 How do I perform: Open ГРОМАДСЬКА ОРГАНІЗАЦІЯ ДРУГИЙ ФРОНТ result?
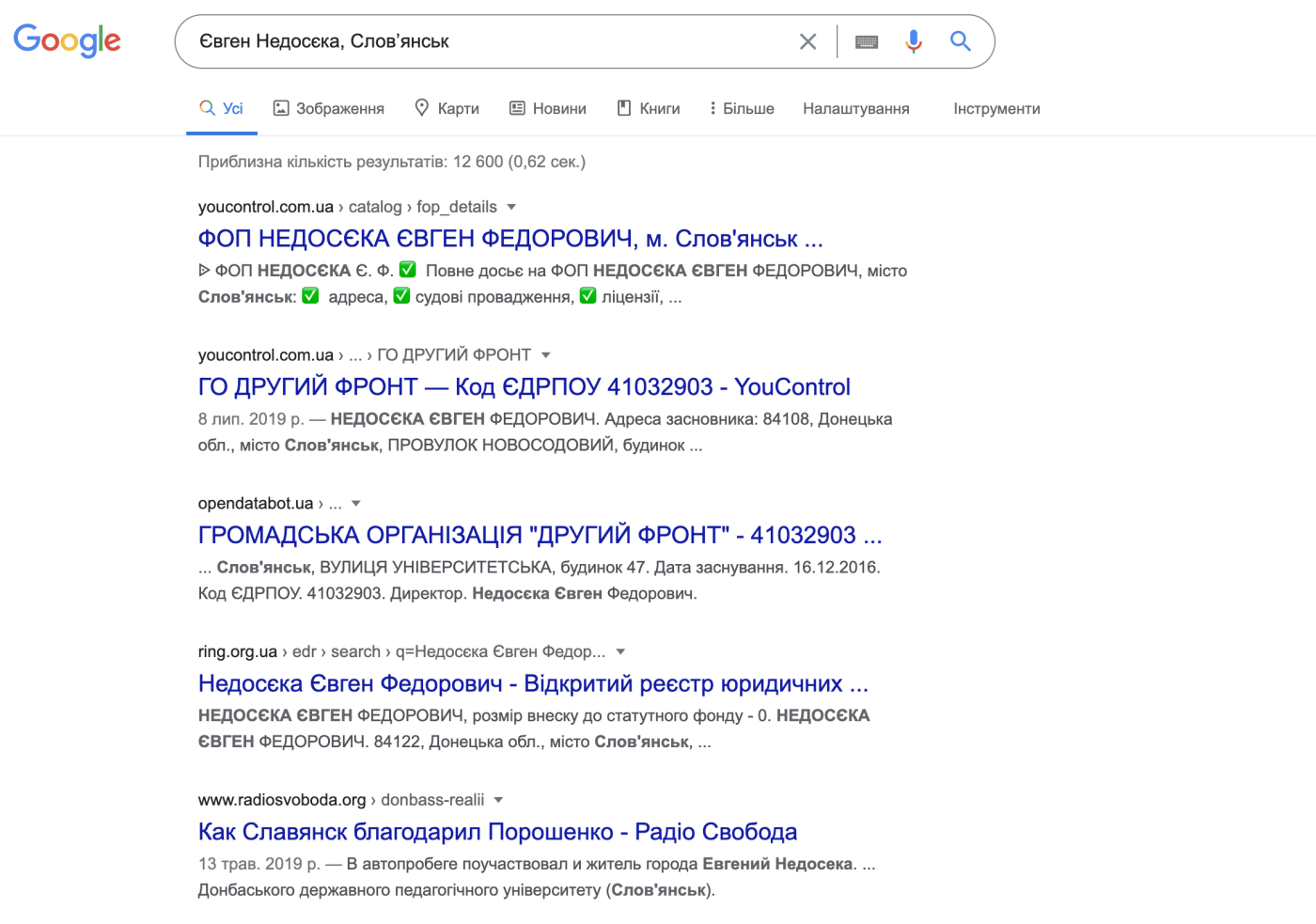coord(540,536)
